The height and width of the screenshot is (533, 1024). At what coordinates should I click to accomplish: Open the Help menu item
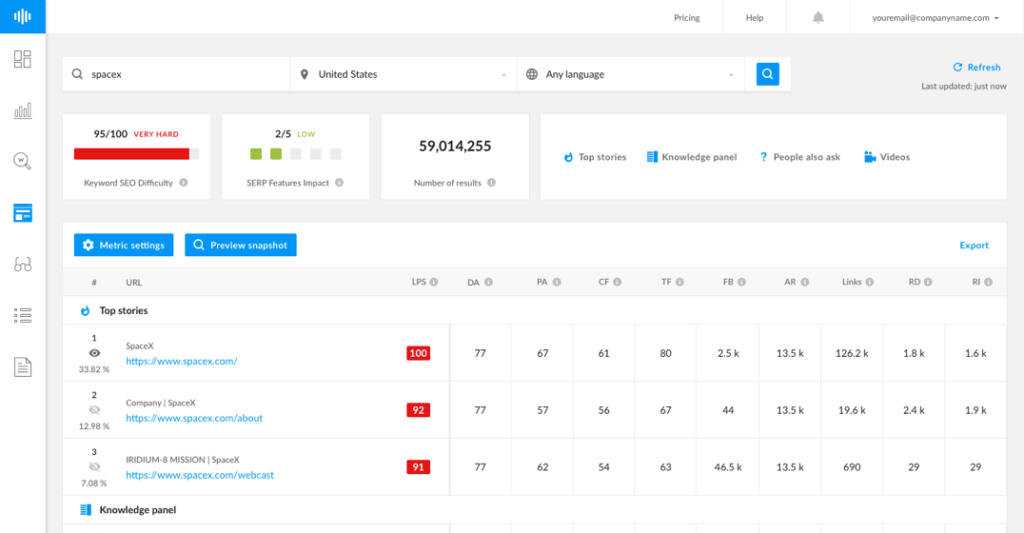pyautogui.click(x=754, y=18)
